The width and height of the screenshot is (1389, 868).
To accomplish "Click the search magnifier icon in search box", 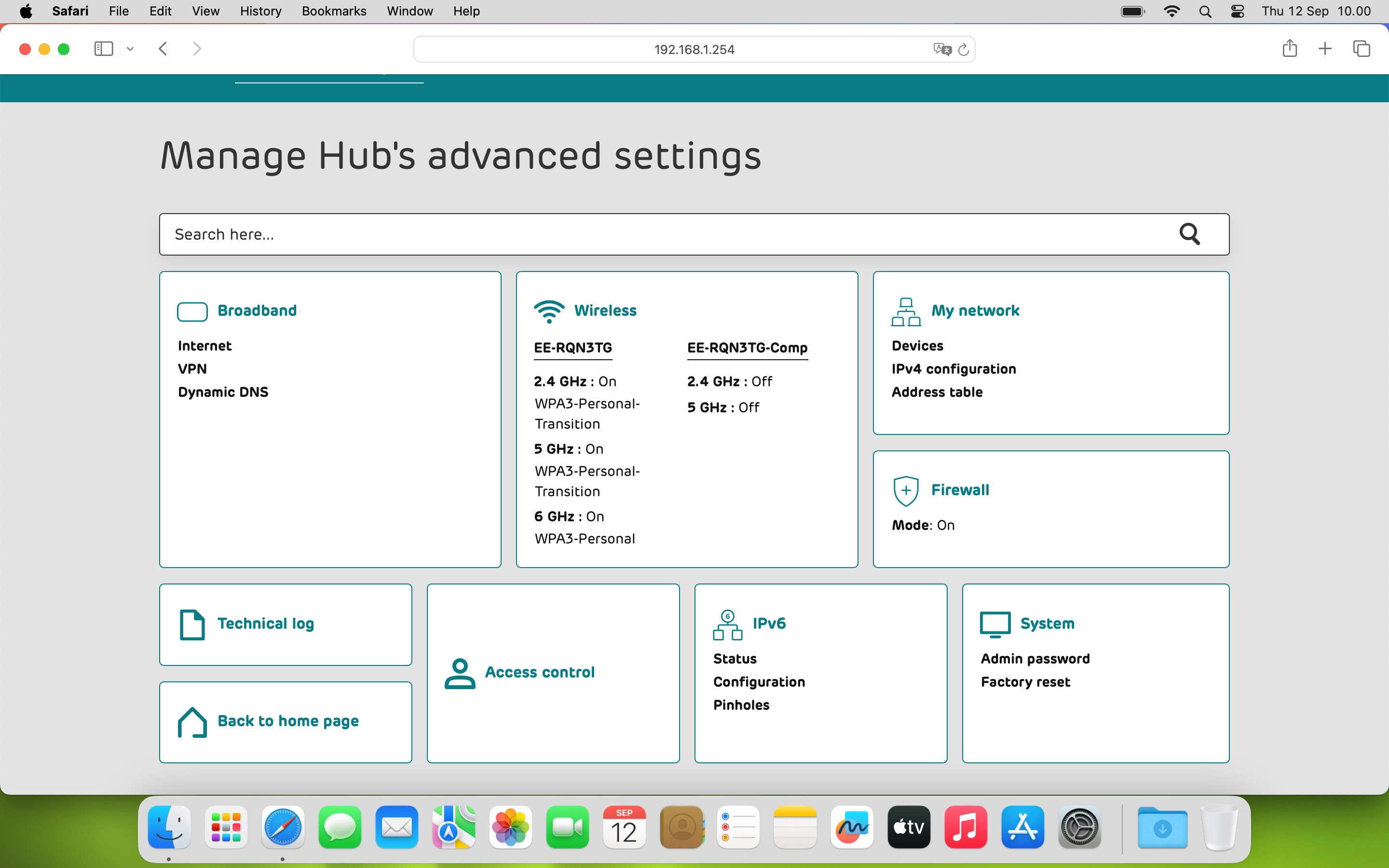I will (x=1189, y=234).
